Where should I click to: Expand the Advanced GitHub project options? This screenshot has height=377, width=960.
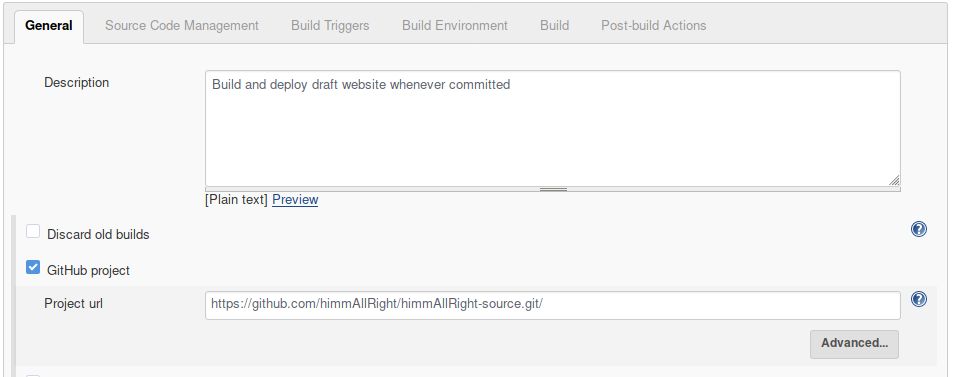[x=854, y=344]
